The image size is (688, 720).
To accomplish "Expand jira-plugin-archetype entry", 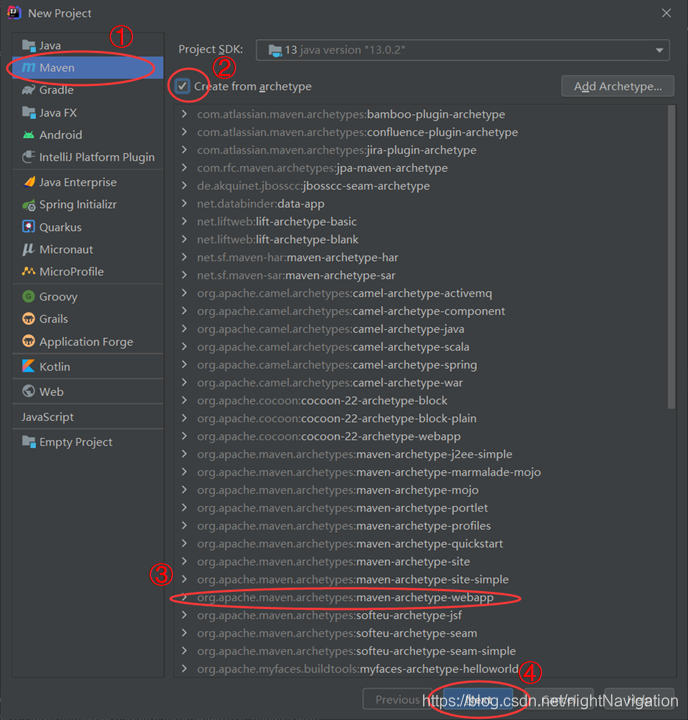I will [184, 150].
